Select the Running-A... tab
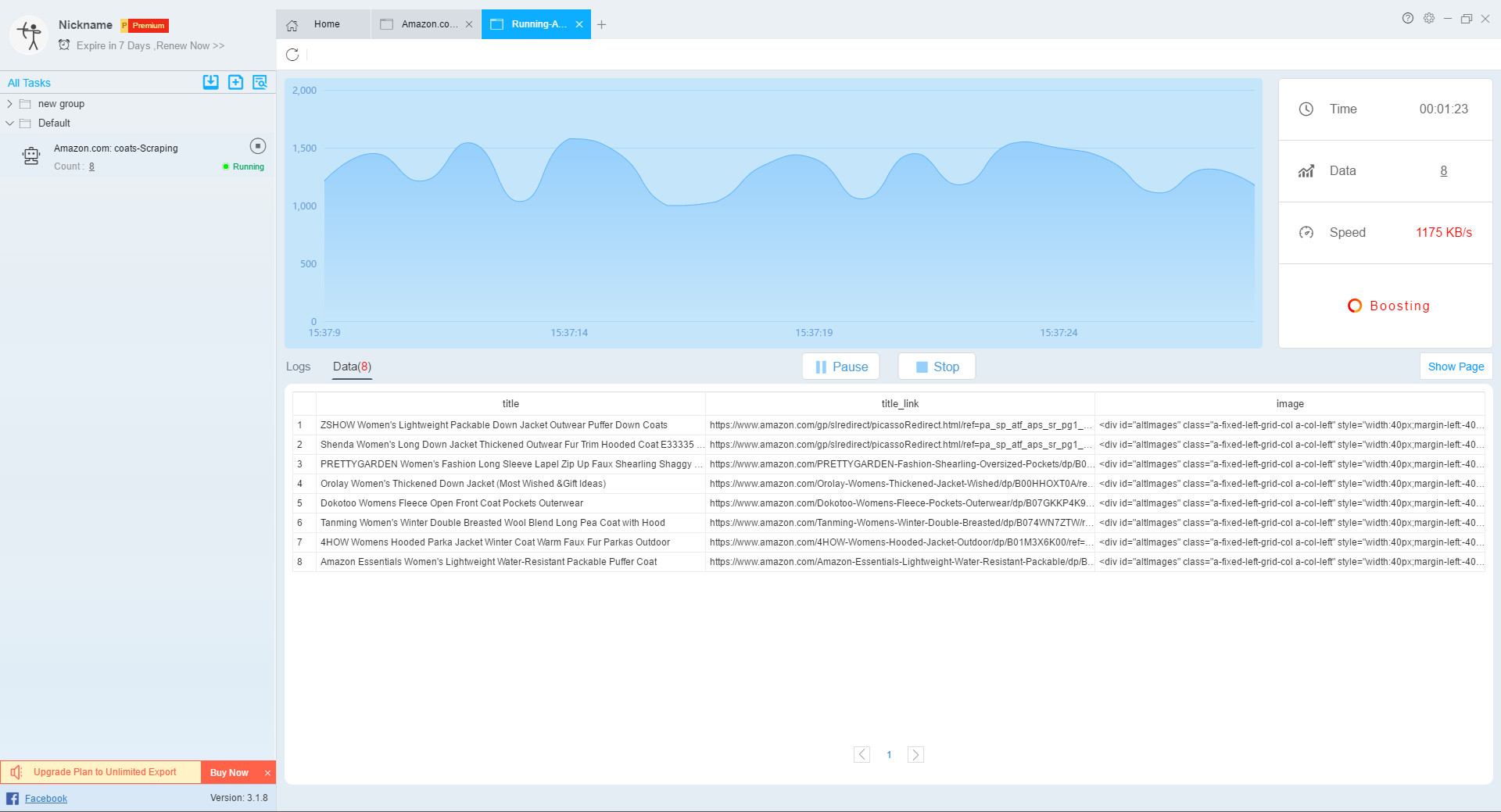Screen dimensions: 1501x812 pos(536,24)
